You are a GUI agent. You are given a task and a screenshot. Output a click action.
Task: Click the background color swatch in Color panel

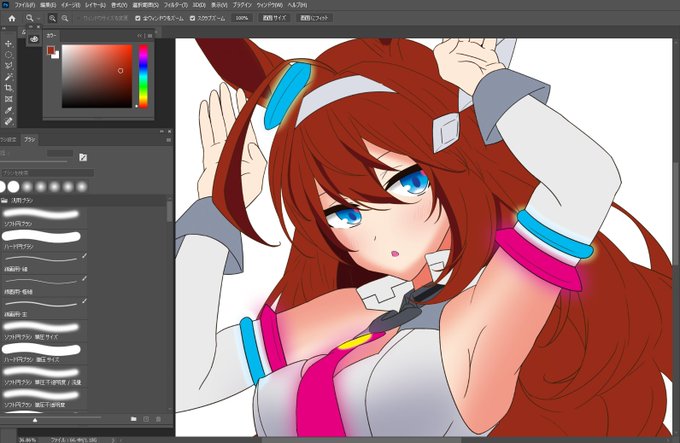[56, 55]
